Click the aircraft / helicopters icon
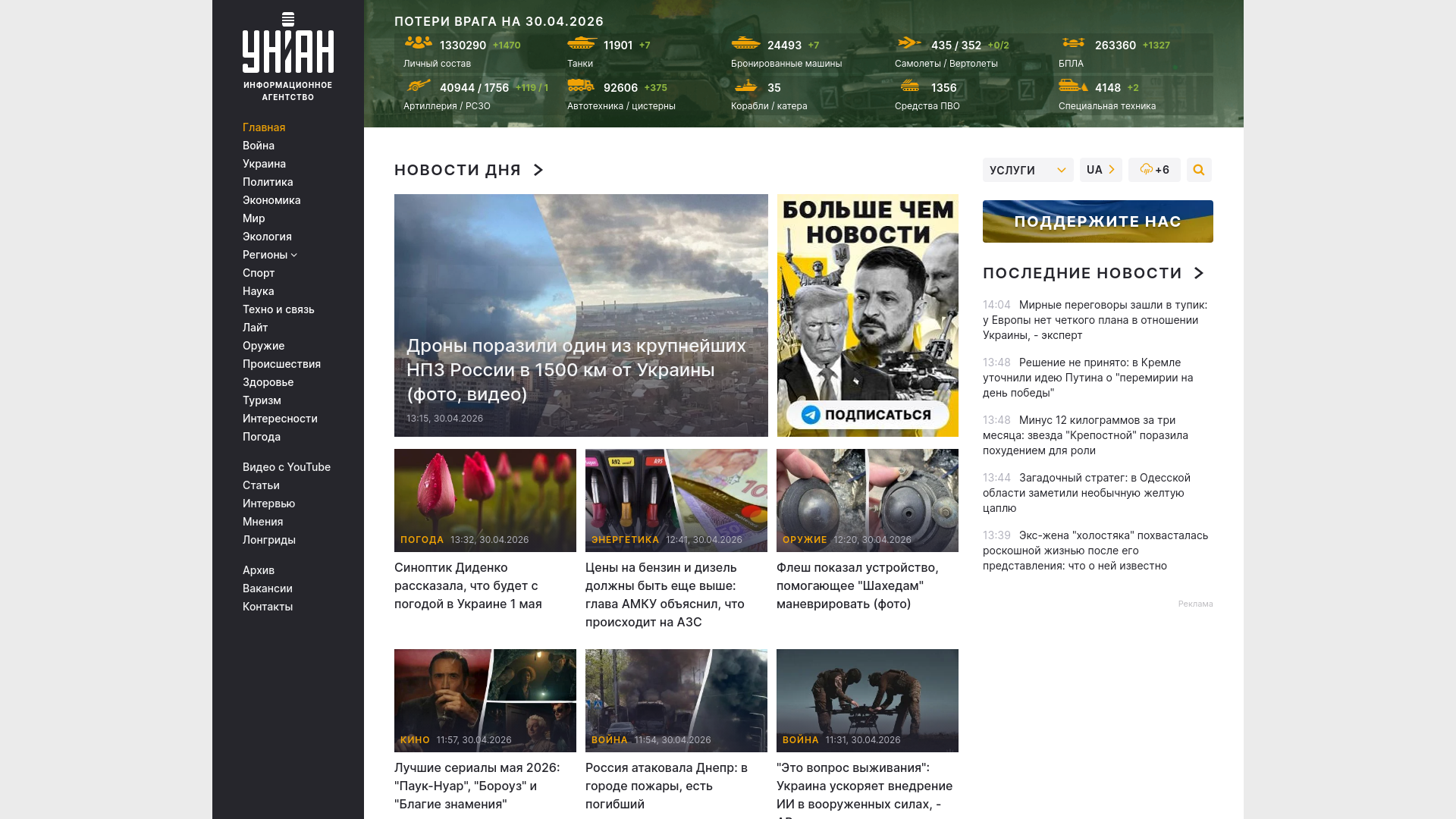 point(909,43)
